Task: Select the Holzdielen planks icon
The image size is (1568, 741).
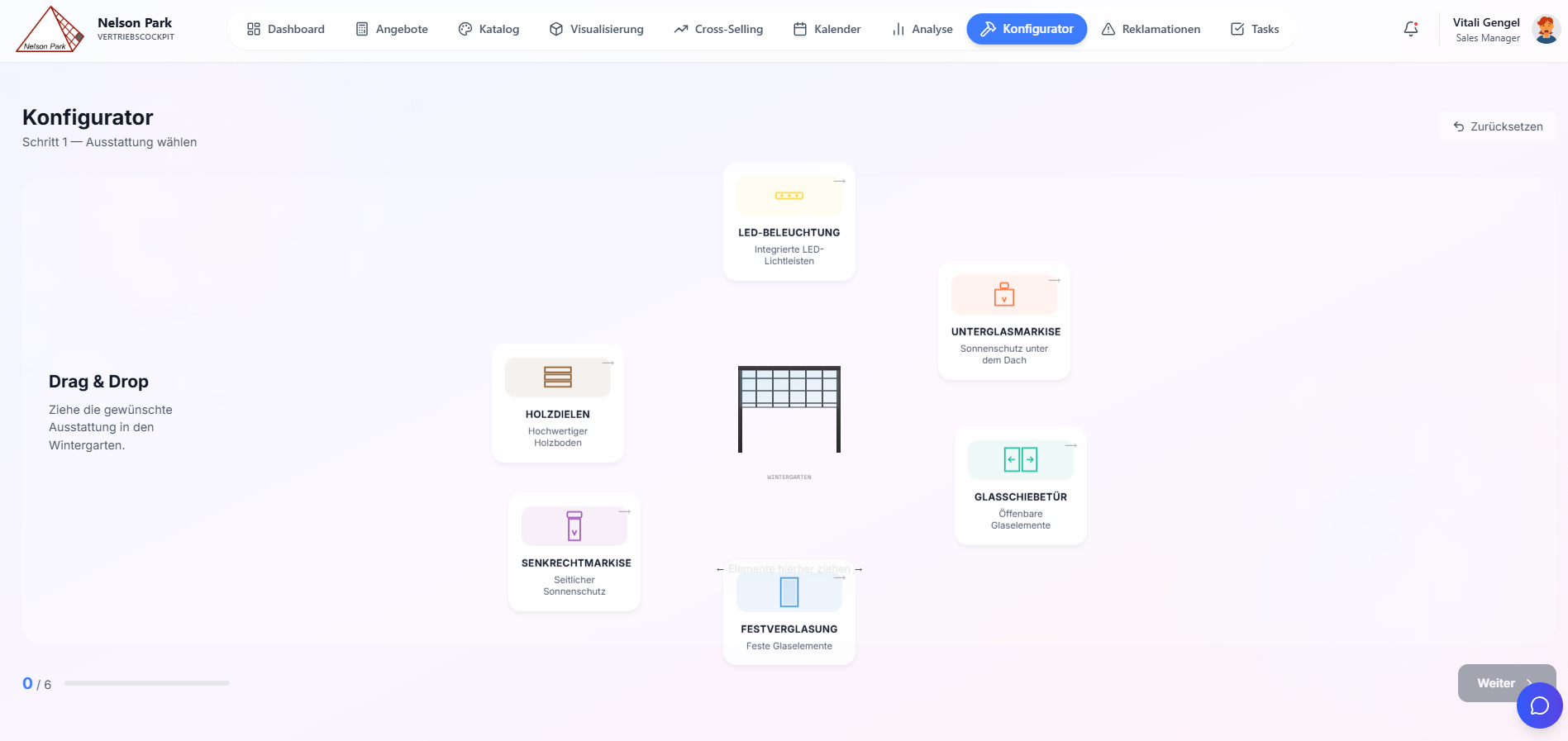Action: [558, 377]
